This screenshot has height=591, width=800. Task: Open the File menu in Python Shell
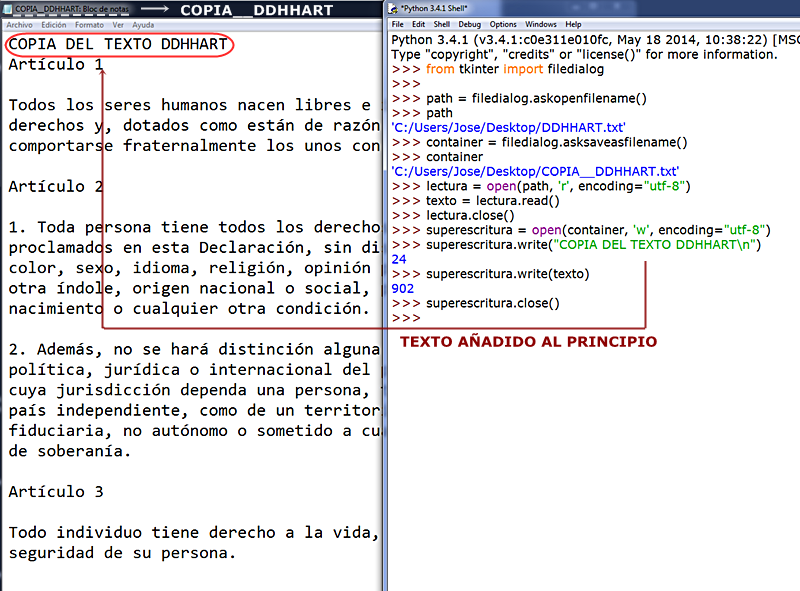tap(397, 23)
